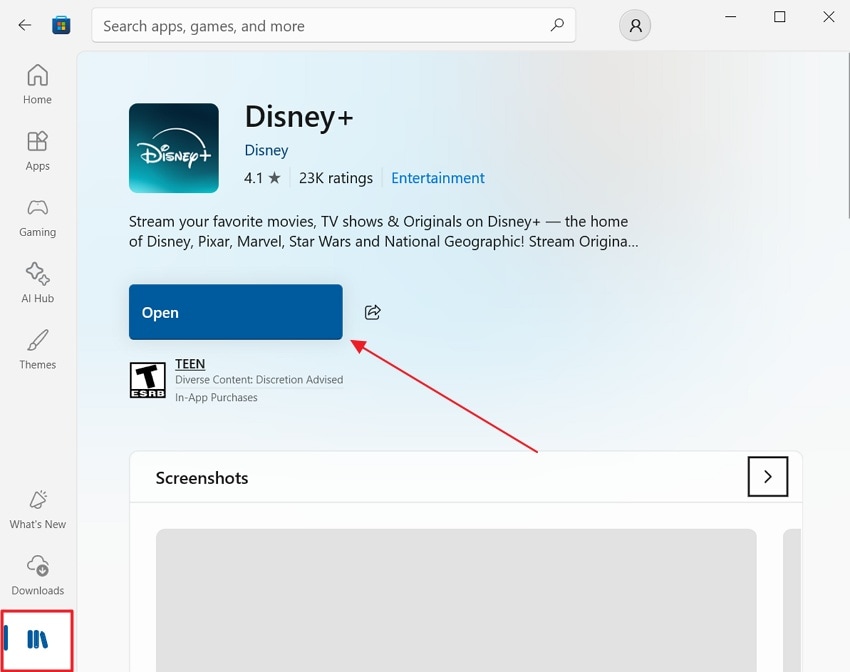850x672 pixels.
Task: Open Themes in the sidebar
Action: [x=37, y=350]
